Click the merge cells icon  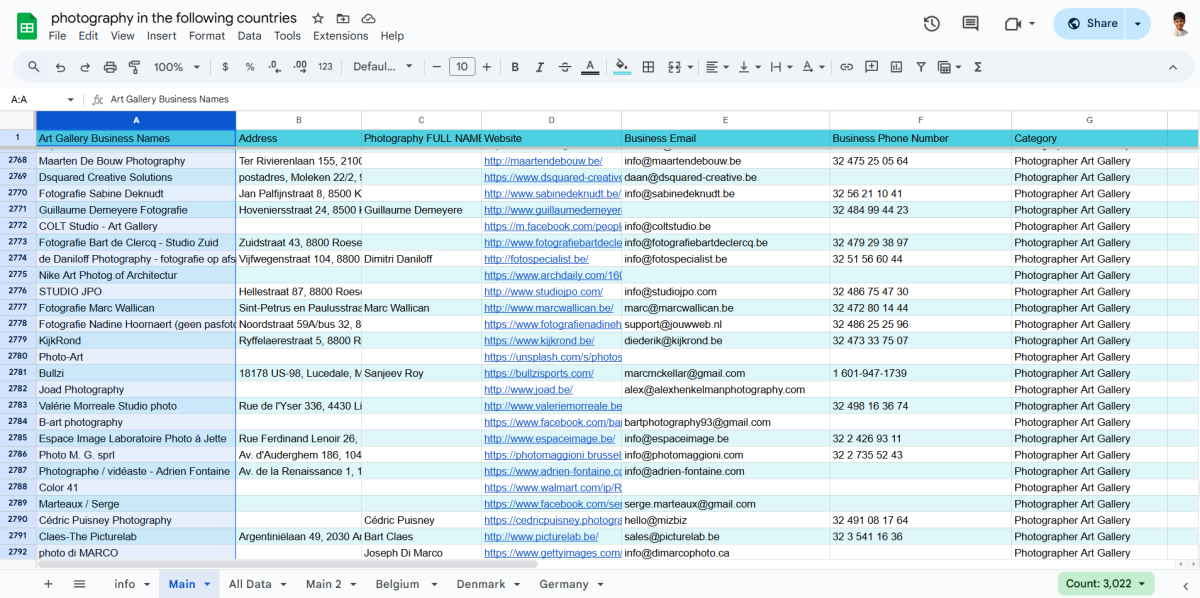pyautogui.click(x=674, y=67)
